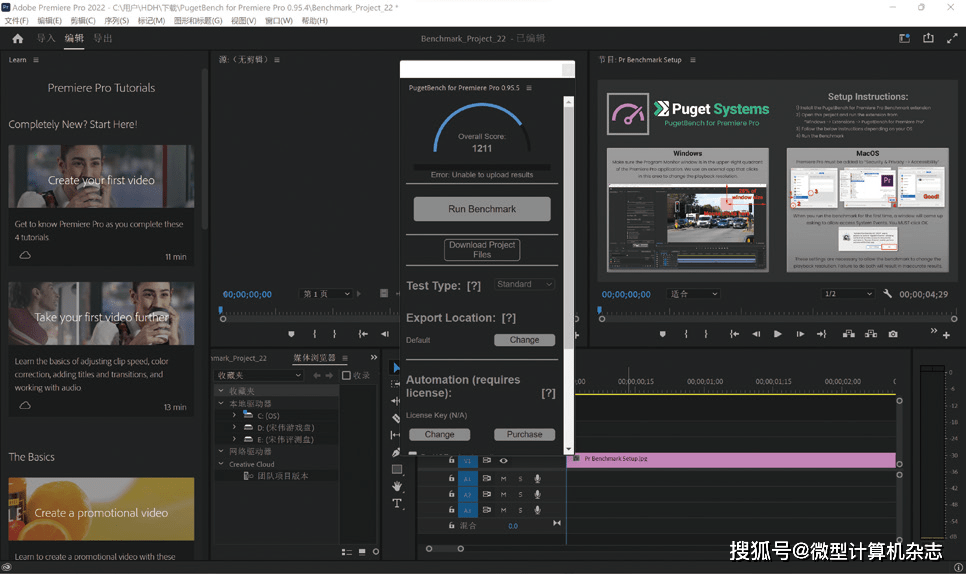966x574 pixels.
Task: Mark Out point in Program Monitor
Action: pyautogui.click(x=706, y=334)
